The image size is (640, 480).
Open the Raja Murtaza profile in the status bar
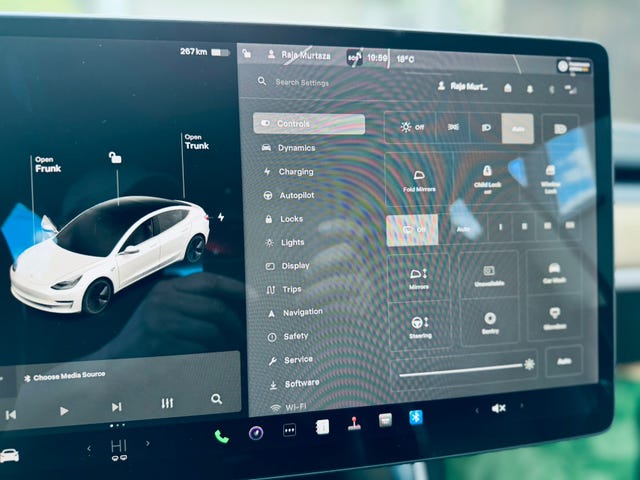[x=299, y=55]
